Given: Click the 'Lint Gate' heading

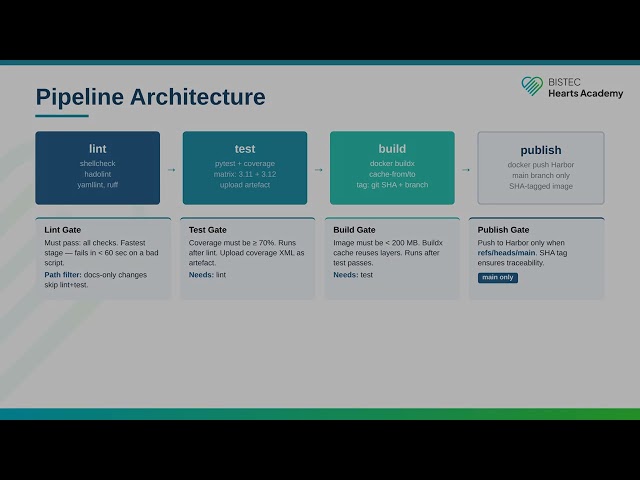Looking at the screenshot, I should (x=62, y=230).
